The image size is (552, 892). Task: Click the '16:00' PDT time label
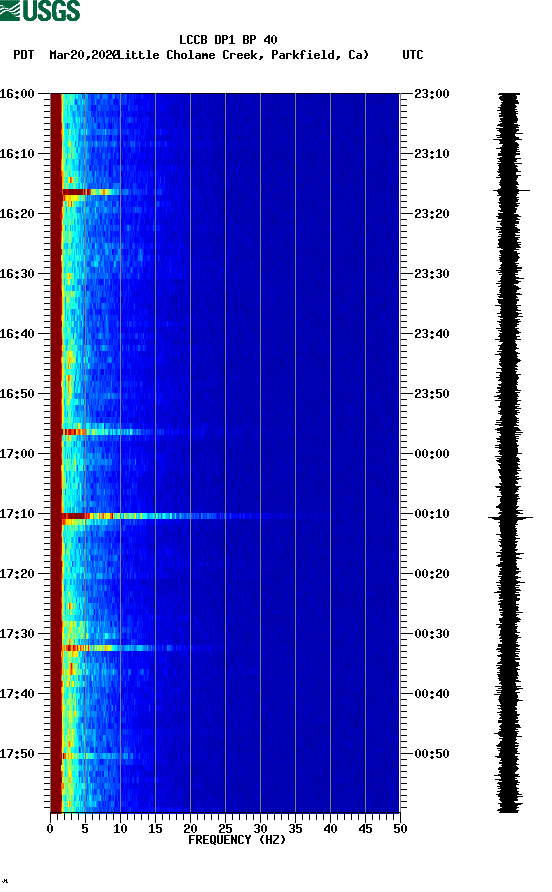17,94
